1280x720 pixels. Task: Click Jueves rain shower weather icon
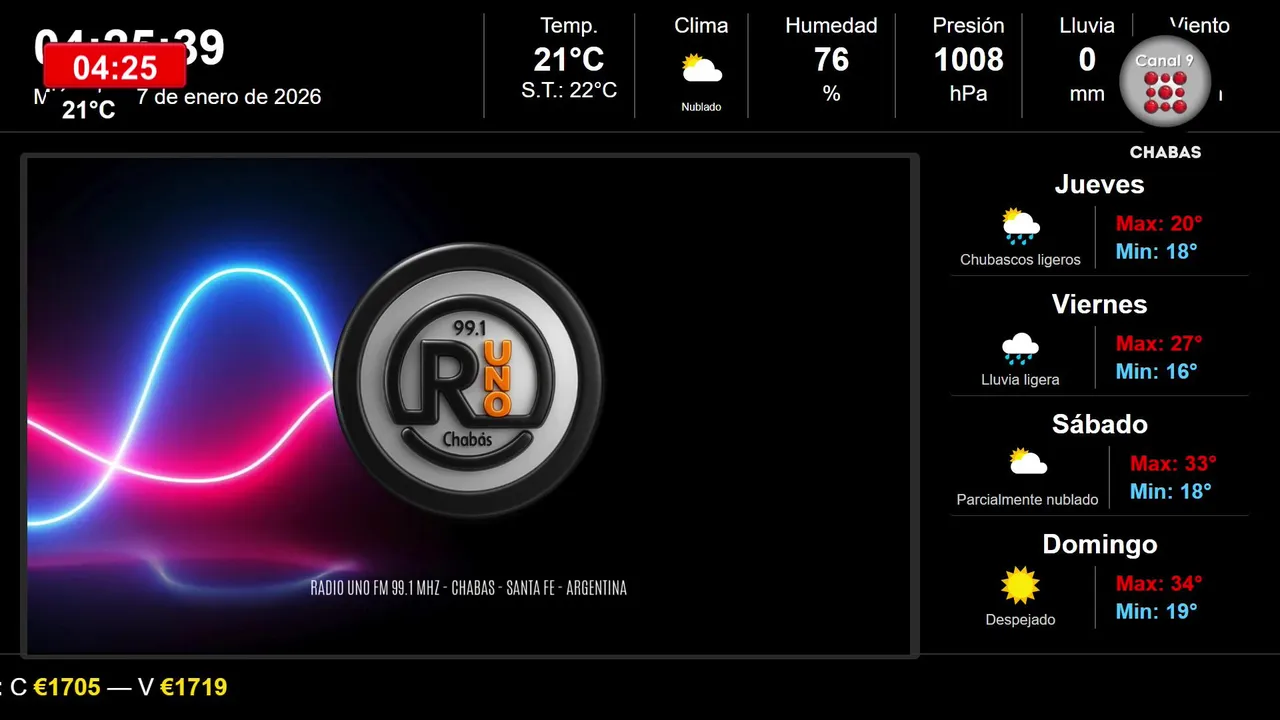click(1020, 226)
